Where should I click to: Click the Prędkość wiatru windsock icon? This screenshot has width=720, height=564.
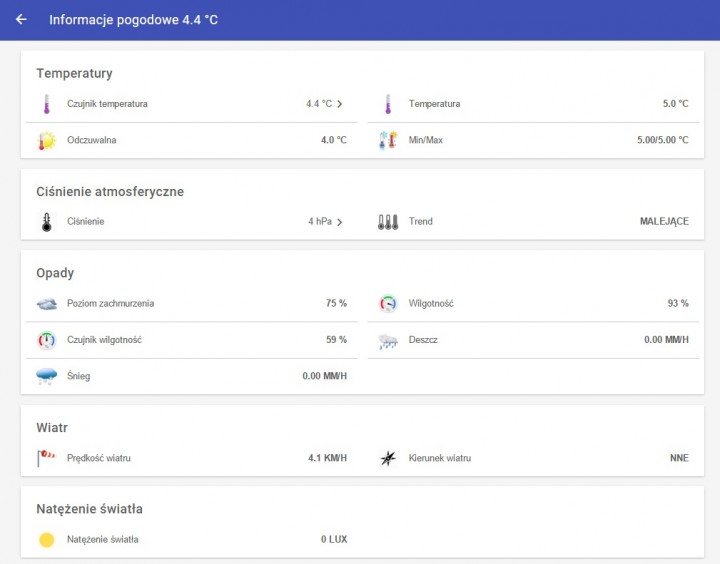tap(46, 458)
